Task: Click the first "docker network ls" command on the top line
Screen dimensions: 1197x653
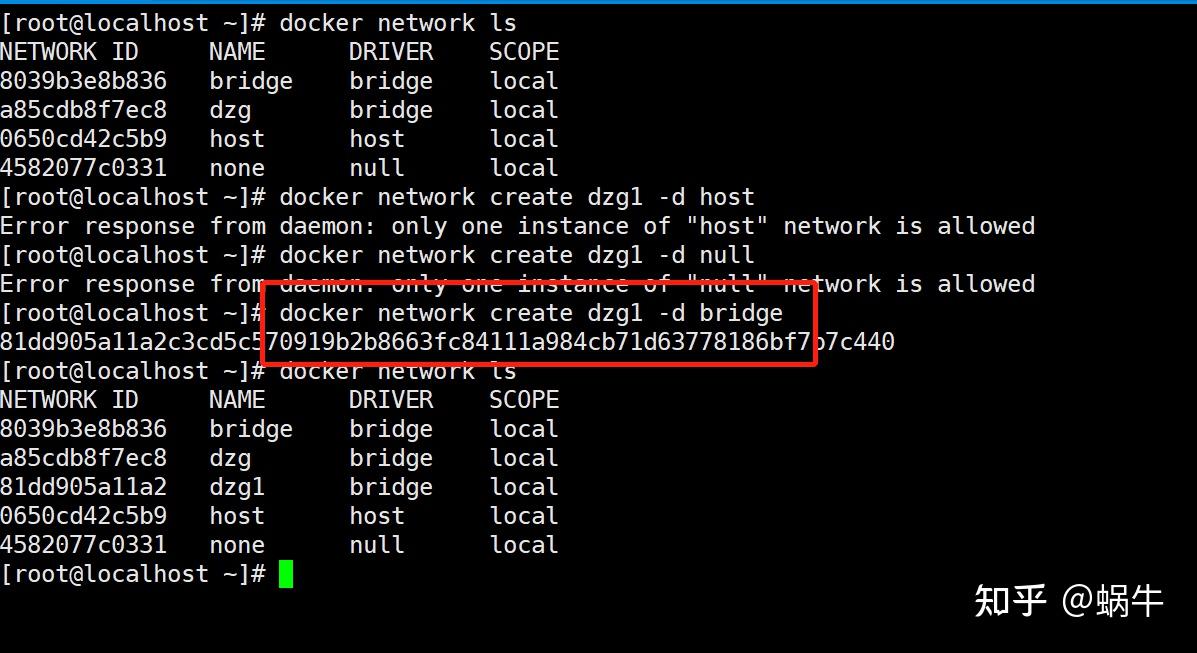Action: (398, 23)
